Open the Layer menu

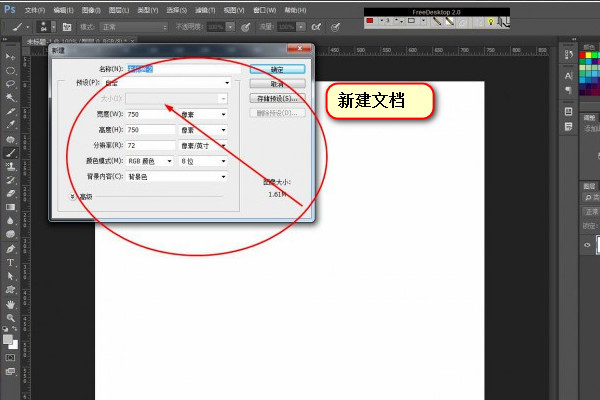point(119,10)
